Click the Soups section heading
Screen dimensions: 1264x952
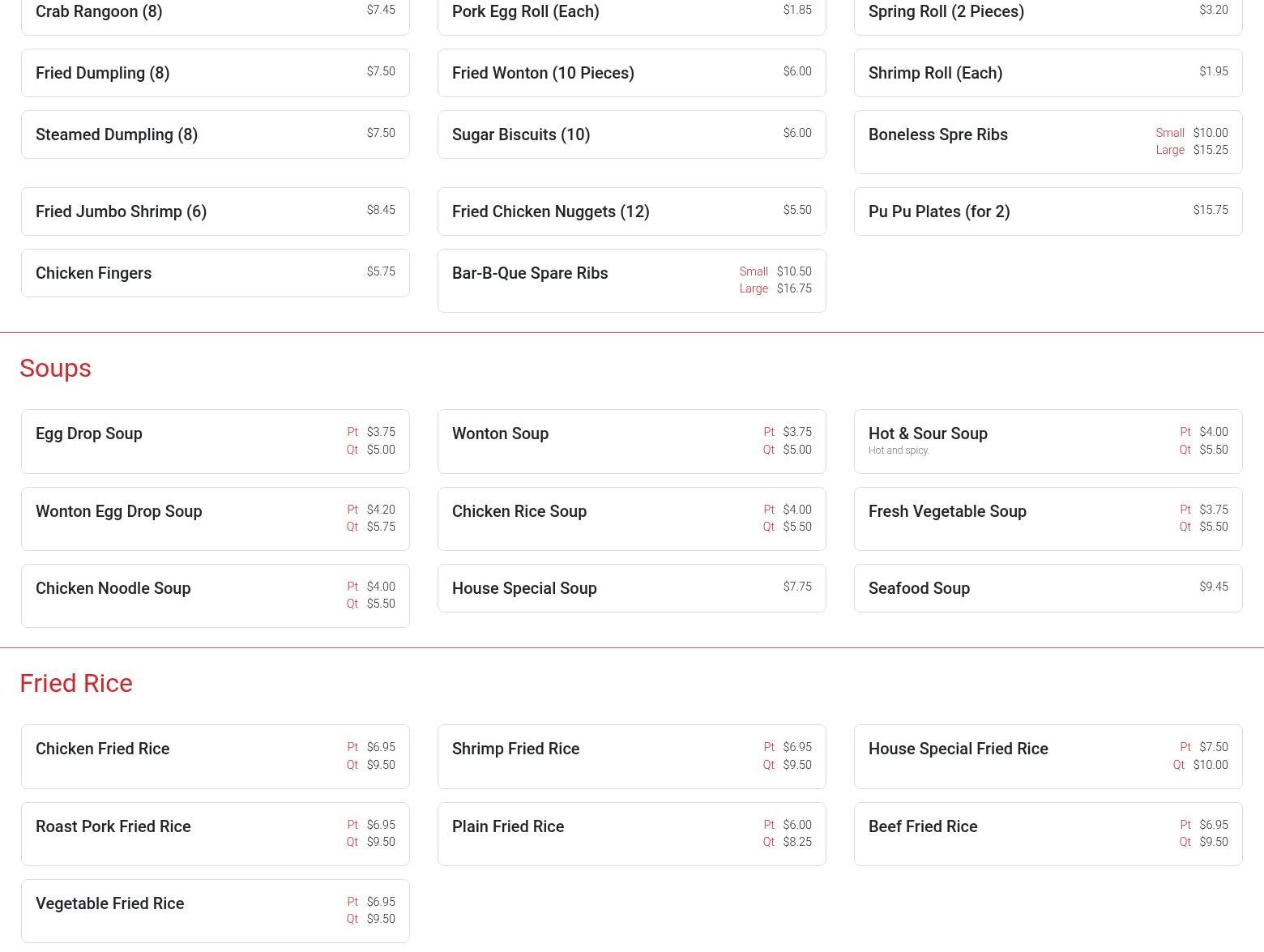55,368
